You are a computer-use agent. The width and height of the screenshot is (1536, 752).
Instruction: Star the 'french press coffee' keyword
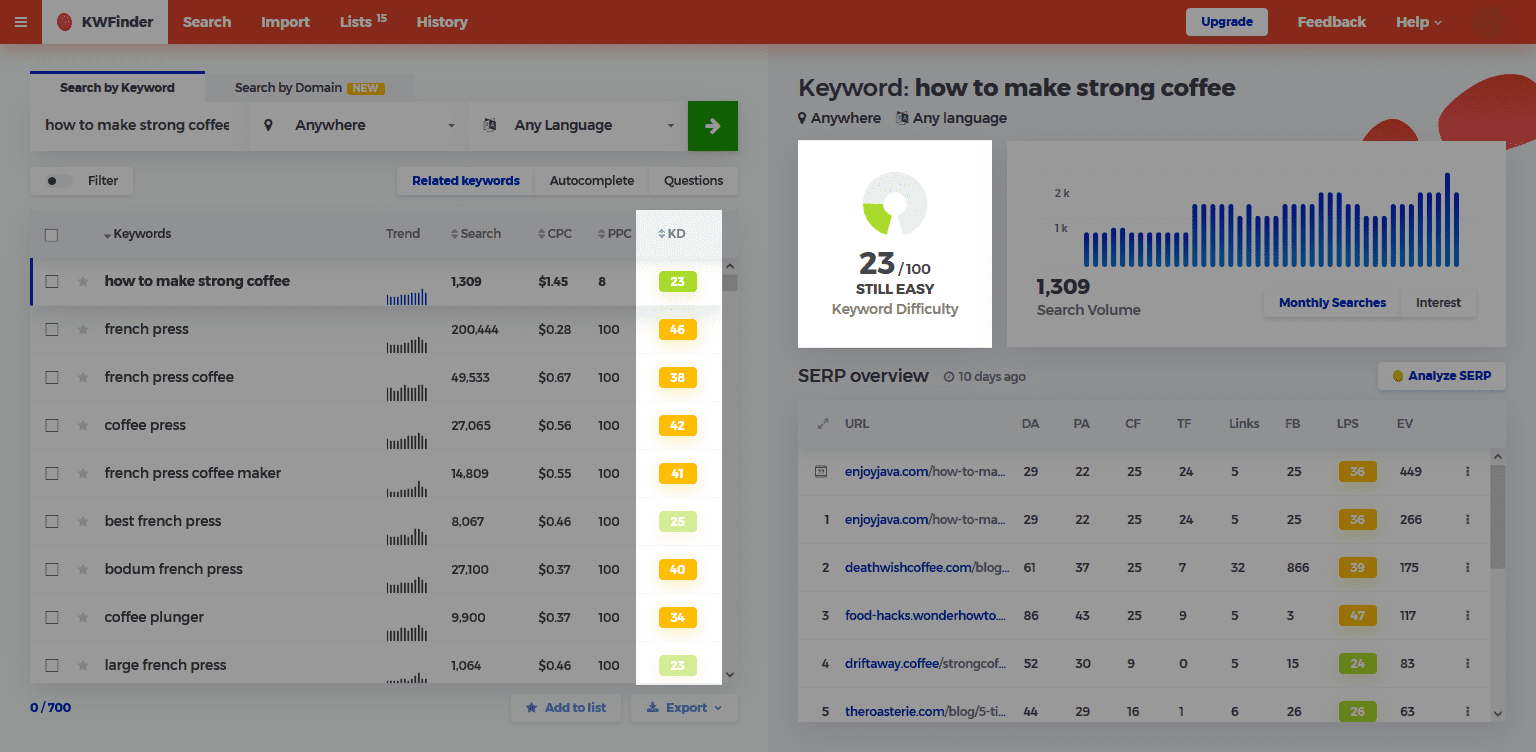click(x=83, y=377)
